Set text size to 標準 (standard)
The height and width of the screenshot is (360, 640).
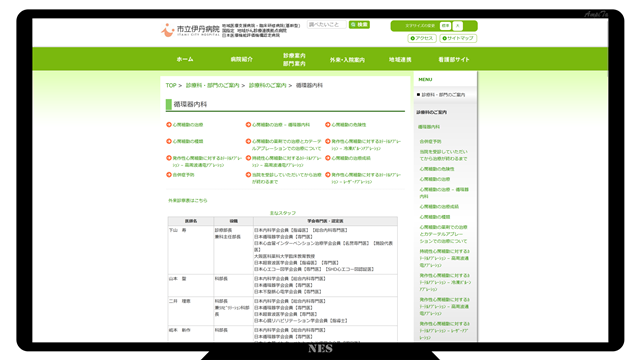445,26
